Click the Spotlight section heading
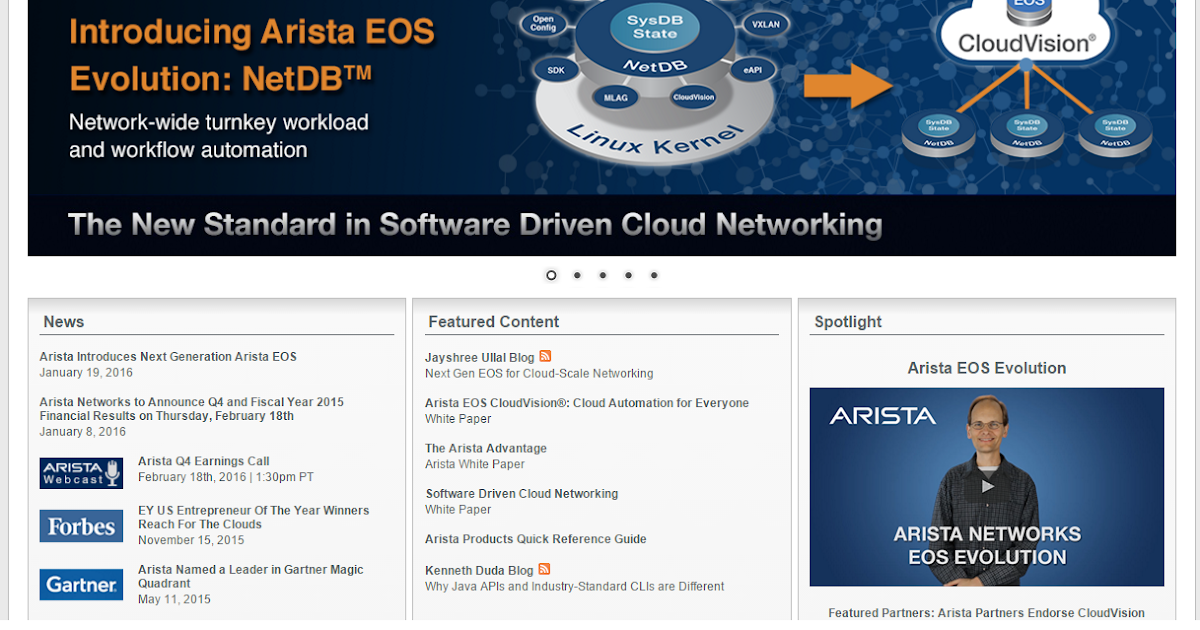This screenshot has height=630, width=1200. (x=848, y=322)
